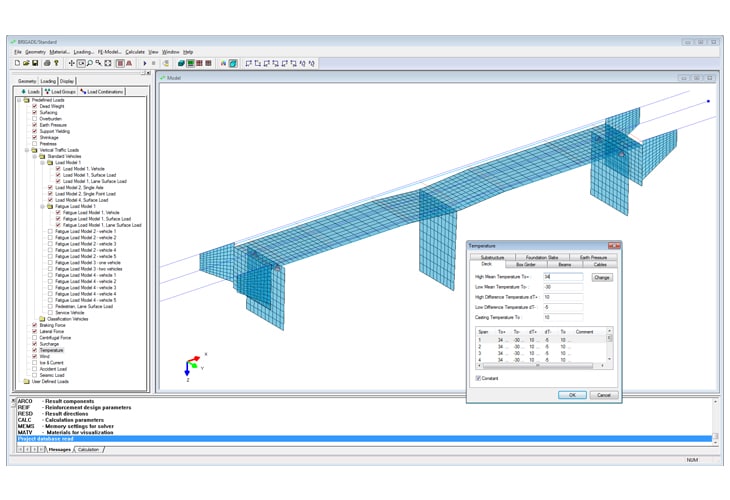Click the yellow Help question icon
This screenshot has height=500, width=730.
[x=56, y=63]
